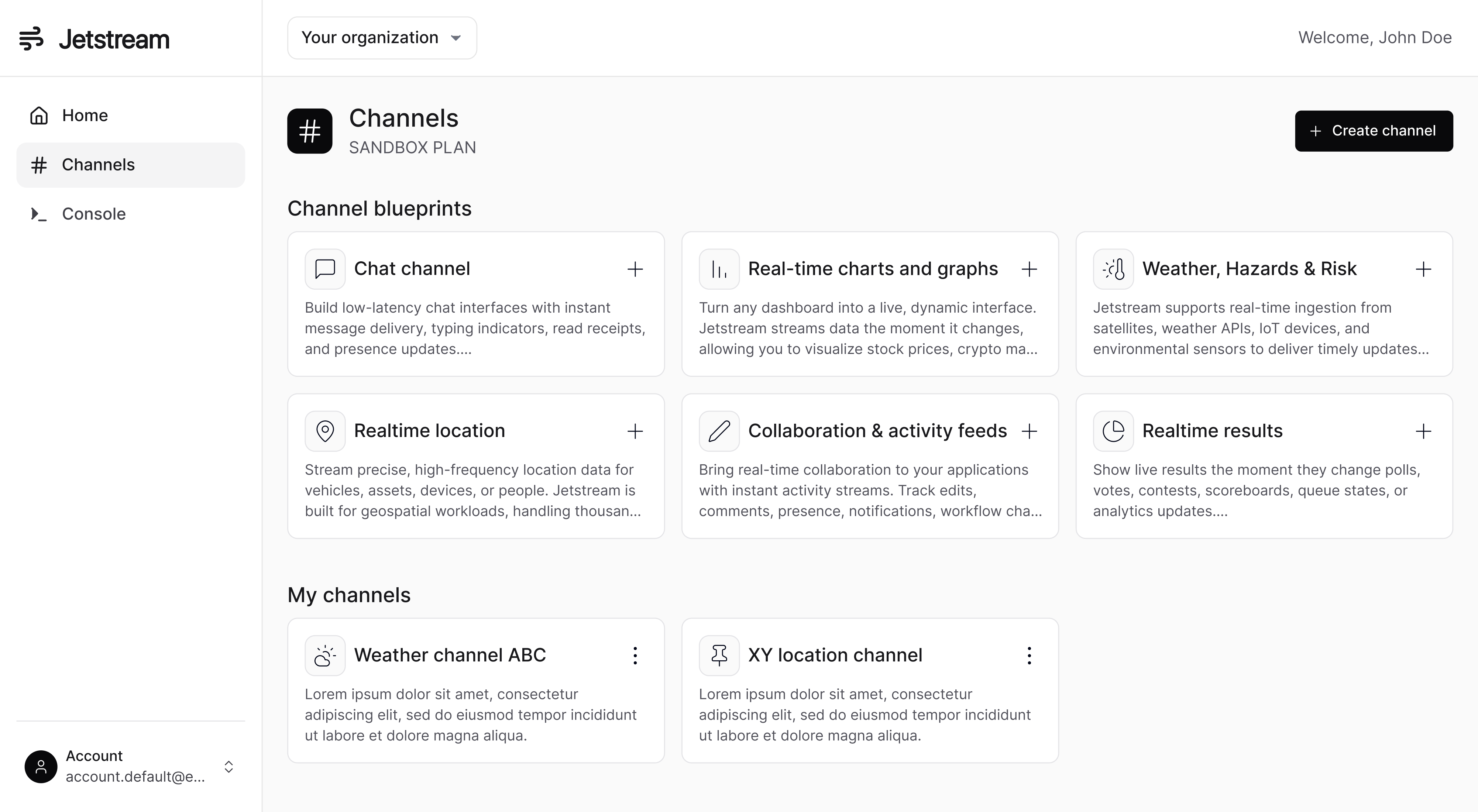Screen dimensions: 1478x812
Task: Add the Realtime results blueprint plus
Action: click(1423, 431)
